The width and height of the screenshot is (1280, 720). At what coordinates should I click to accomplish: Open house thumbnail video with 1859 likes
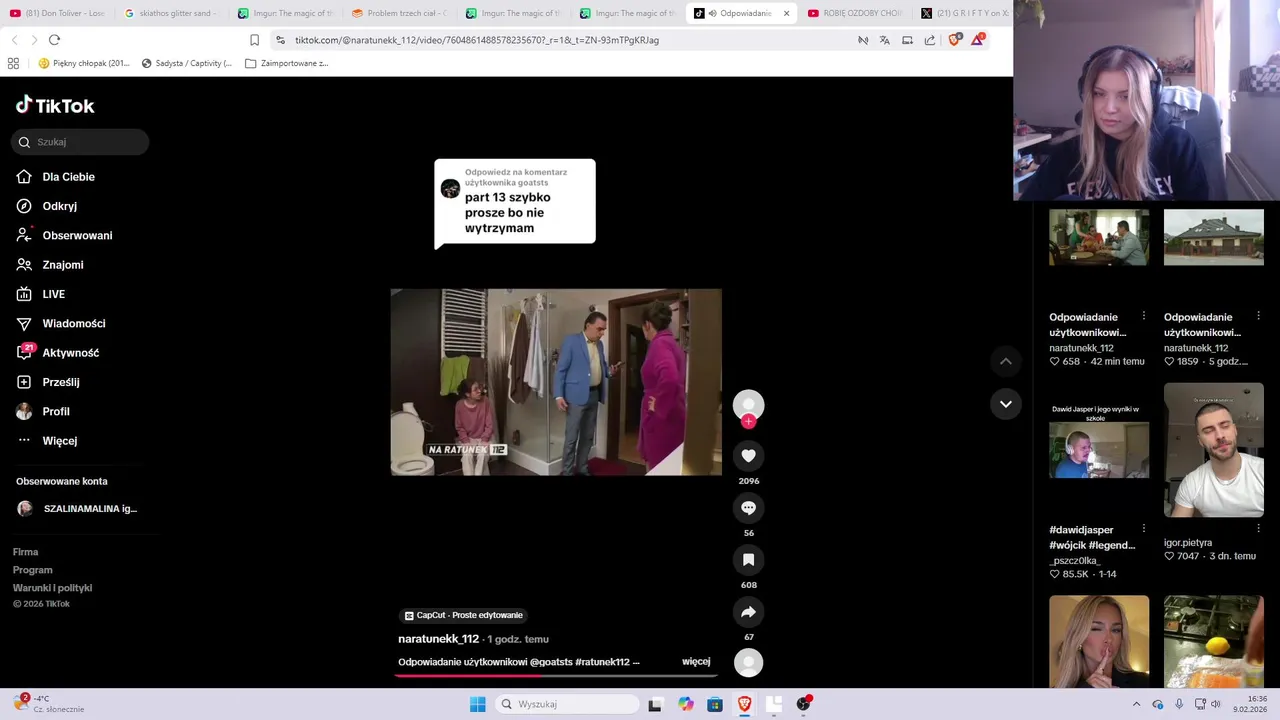click(x=1214, y=237)
